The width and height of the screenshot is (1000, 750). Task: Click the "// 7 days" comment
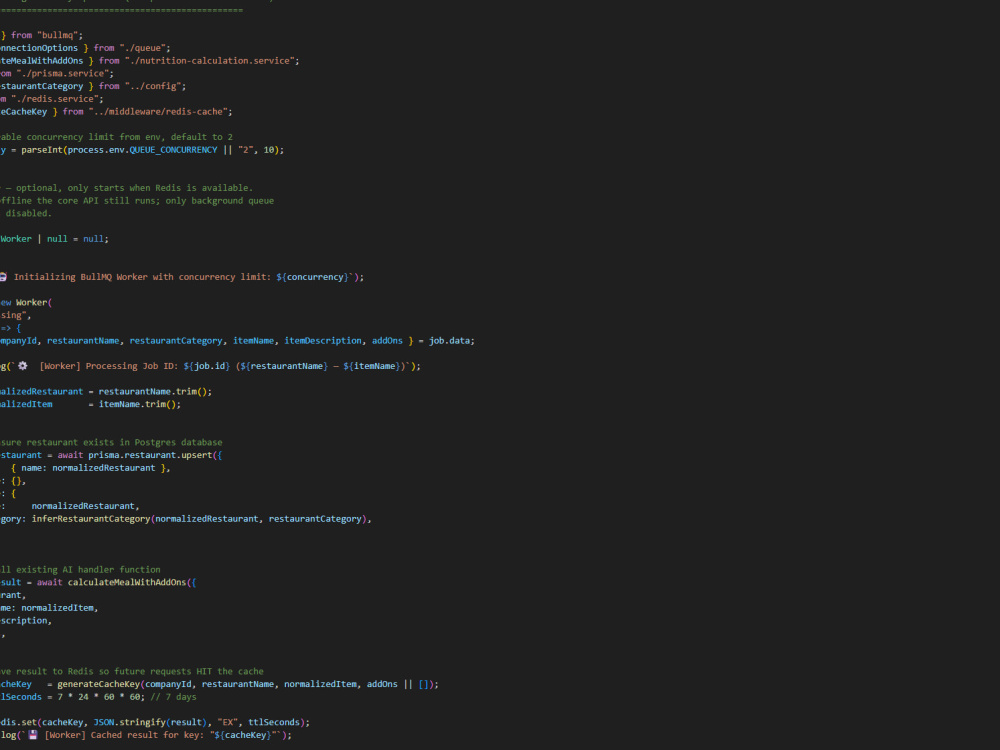(x=173, y=697)
